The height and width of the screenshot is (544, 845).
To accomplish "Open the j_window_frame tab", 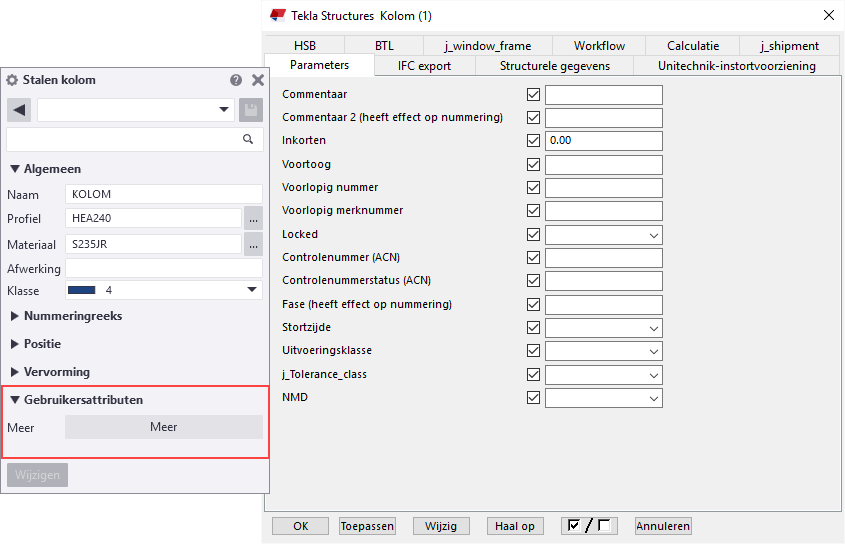I will [488, 46].
